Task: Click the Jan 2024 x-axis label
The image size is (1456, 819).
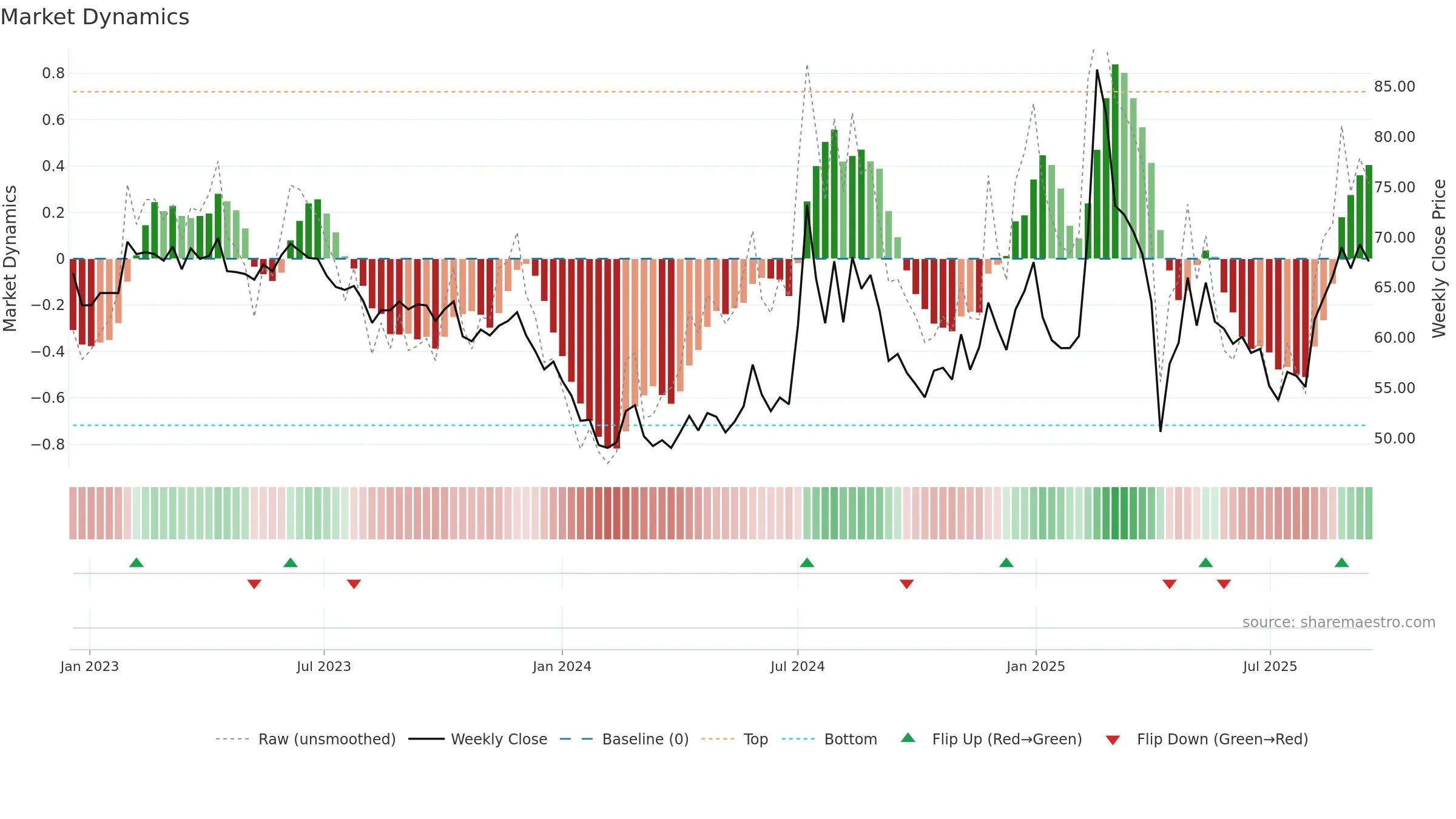Action: point(562,666)
